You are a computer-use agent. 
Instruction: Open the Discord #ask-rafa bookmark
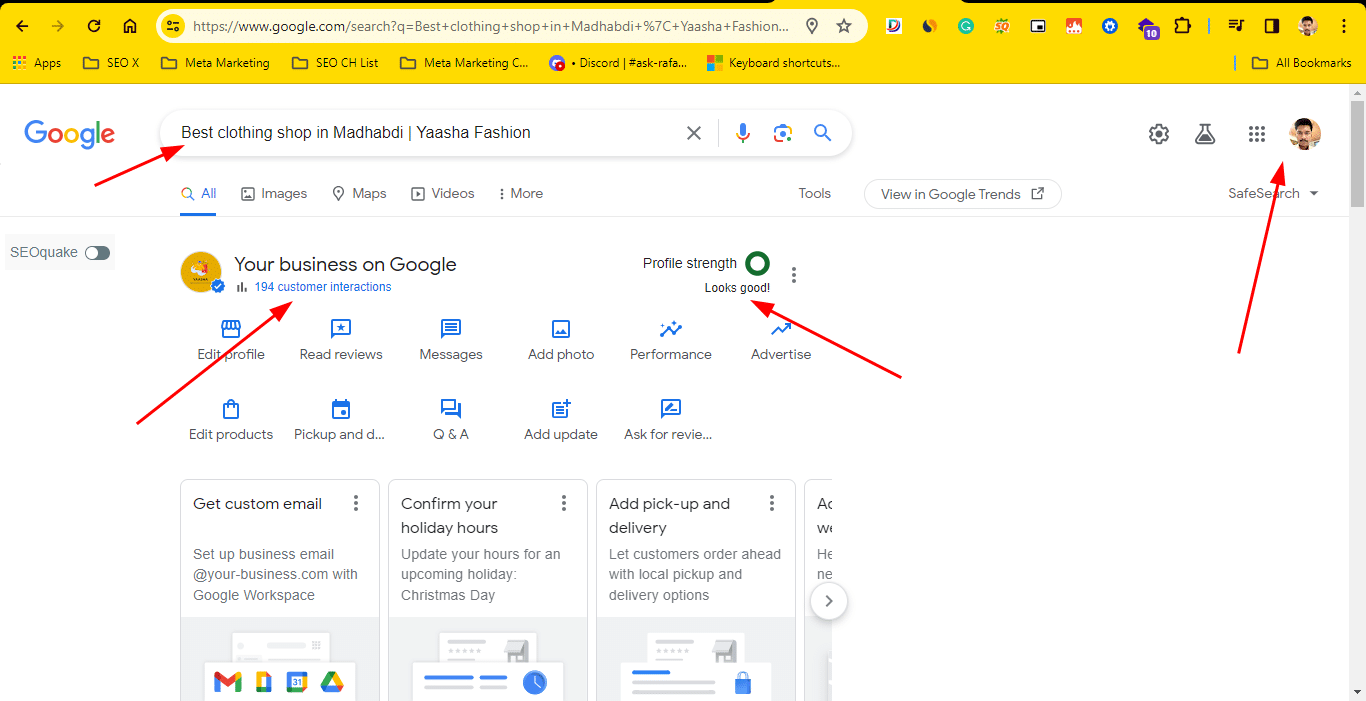pyautogui.click(x=618, y=63)
